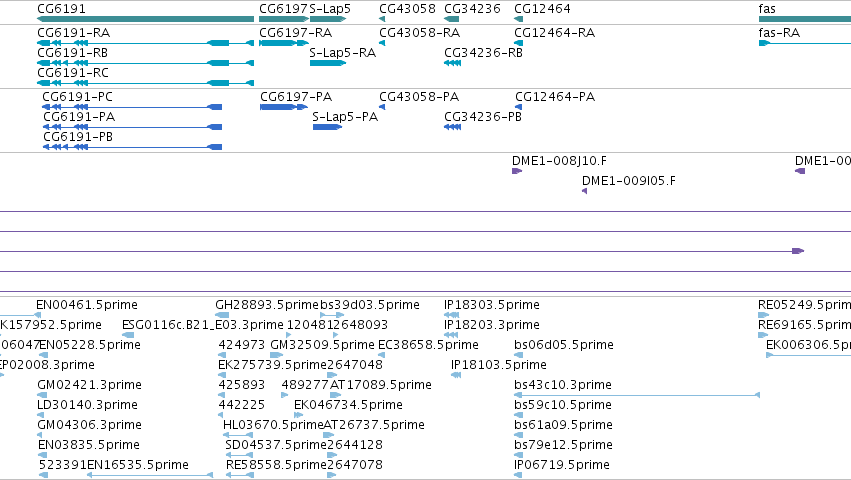The image size is (851, 480).
Task: Select the 424973 EST feature
Action: pos(221,355)
